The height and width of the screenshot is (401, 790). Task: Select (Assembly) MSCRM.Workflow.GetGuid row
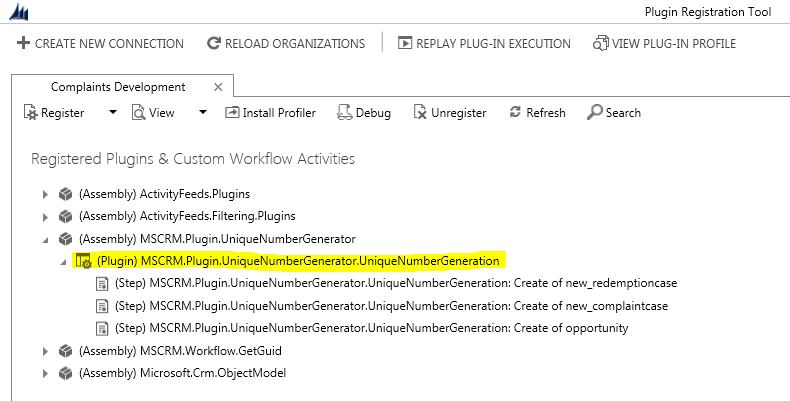(x=180, y=351)
